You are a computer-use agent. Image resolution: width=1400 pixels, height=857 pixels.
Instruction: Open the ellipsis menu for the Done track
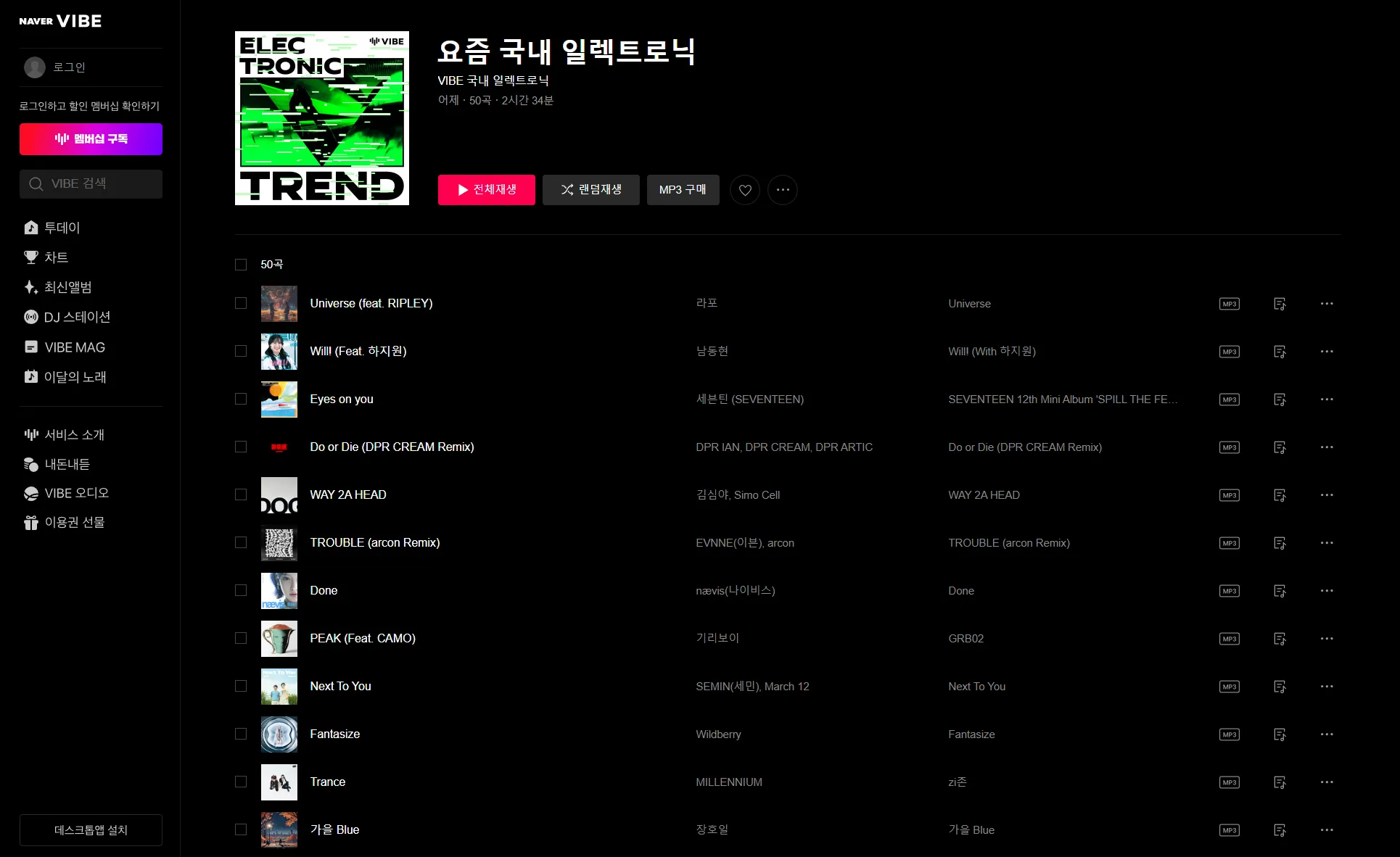click(1327, 591)
